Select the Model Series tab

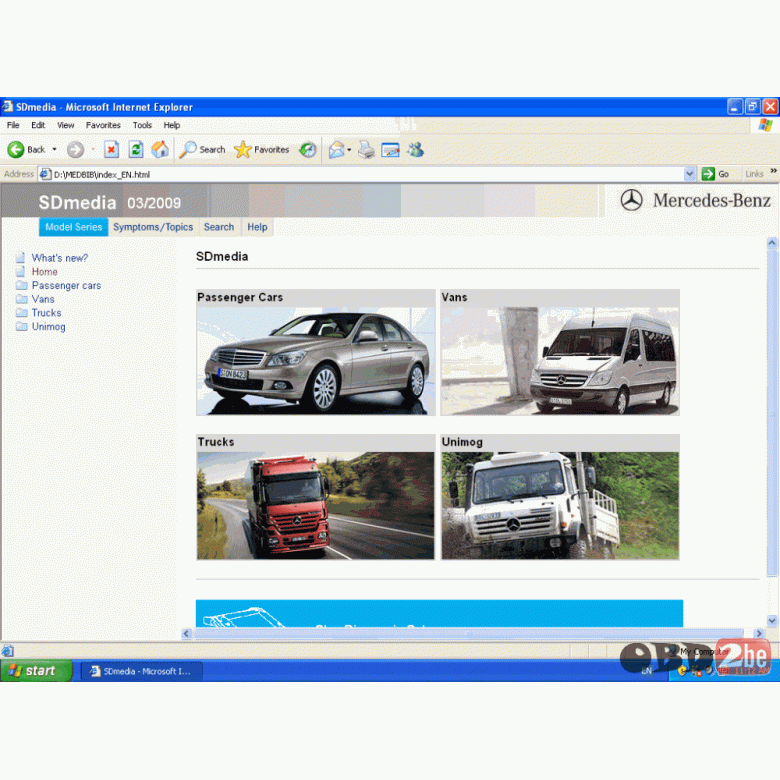point(74,227)
